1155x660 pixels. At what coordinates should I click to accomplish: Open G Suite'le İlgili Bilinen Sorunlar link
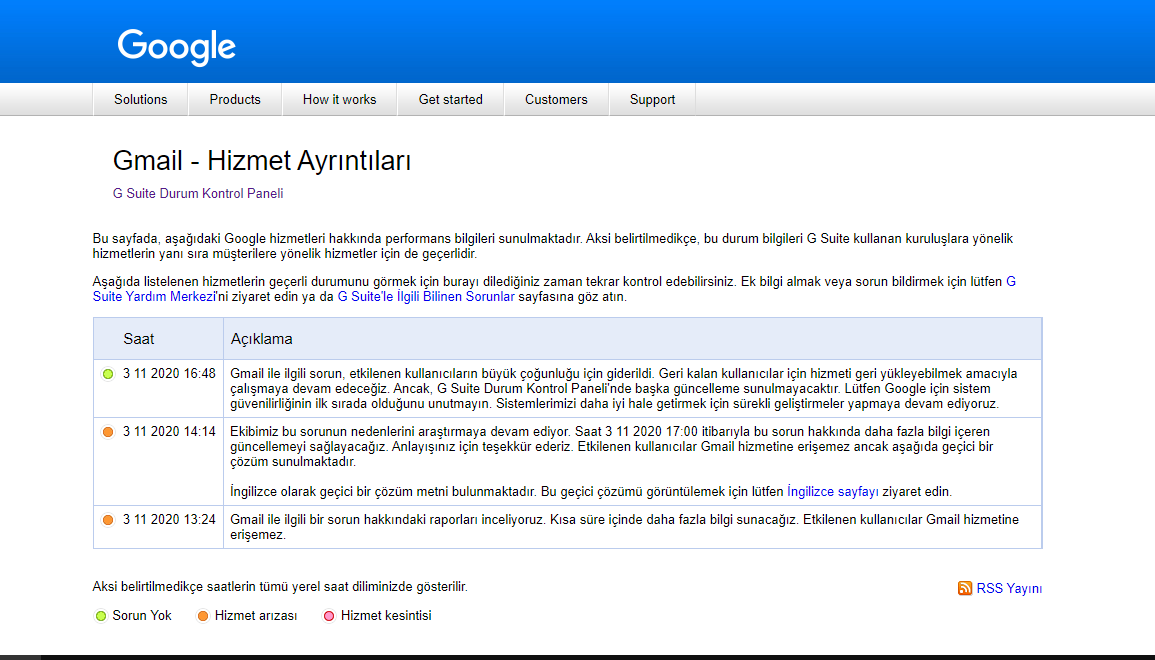click(426, 297)
